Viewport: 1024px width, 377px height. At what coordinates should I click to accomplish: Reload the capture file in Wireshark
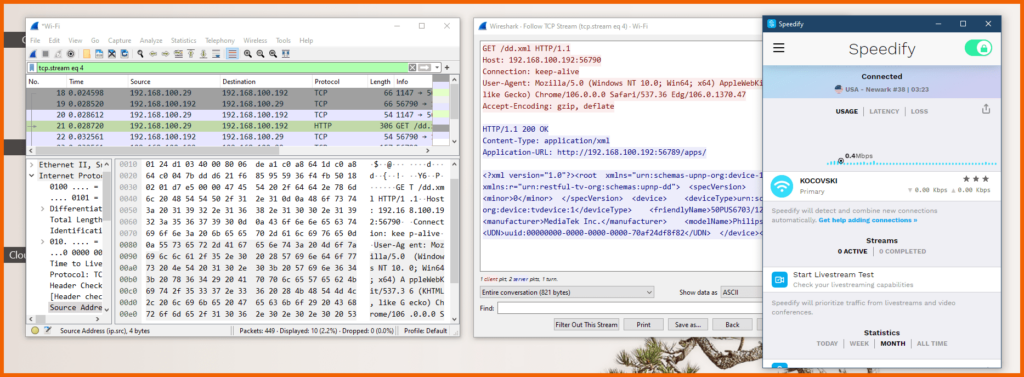(124, 54)
